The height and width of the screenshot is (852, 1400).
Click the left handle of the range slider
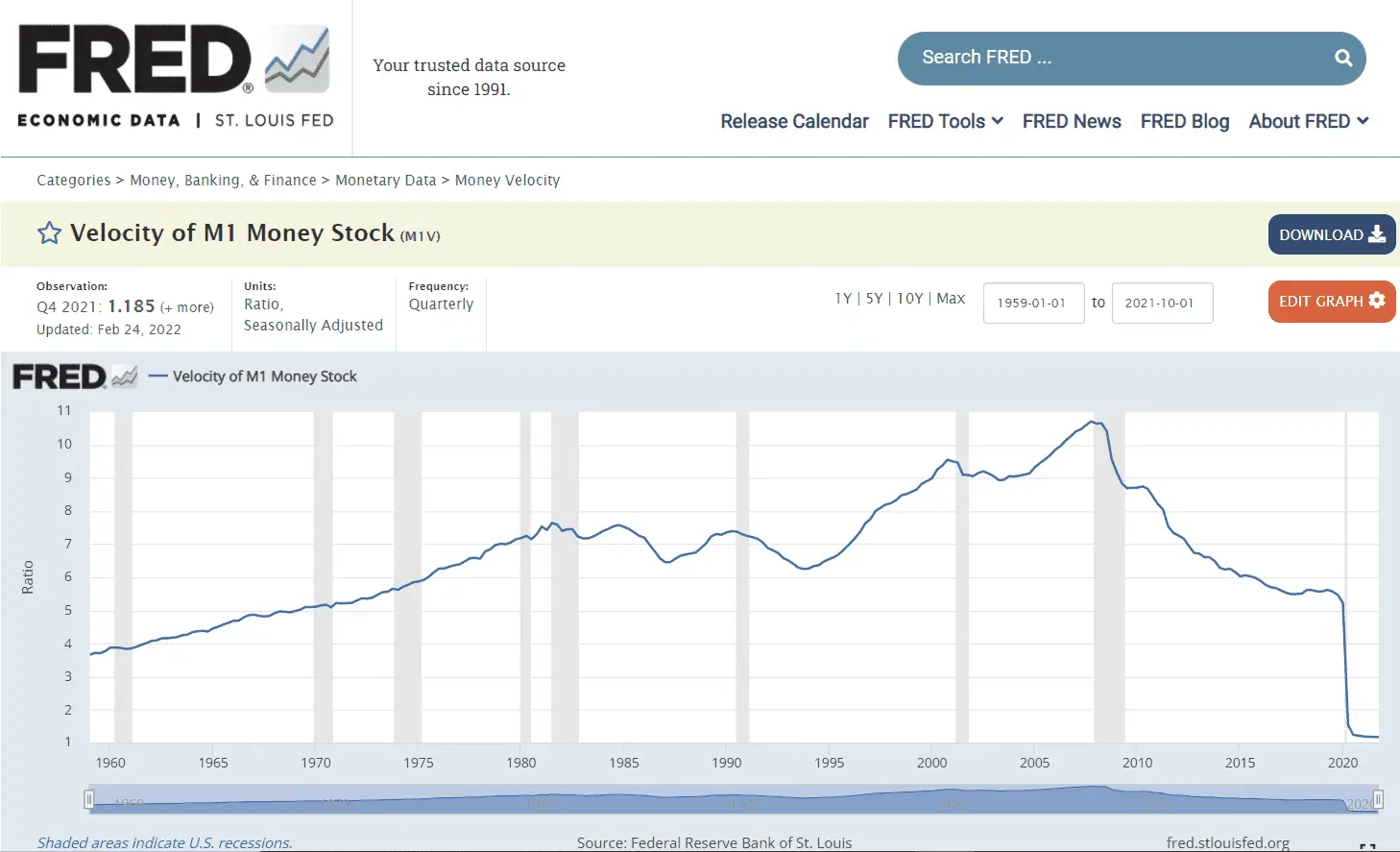point(89,799)
